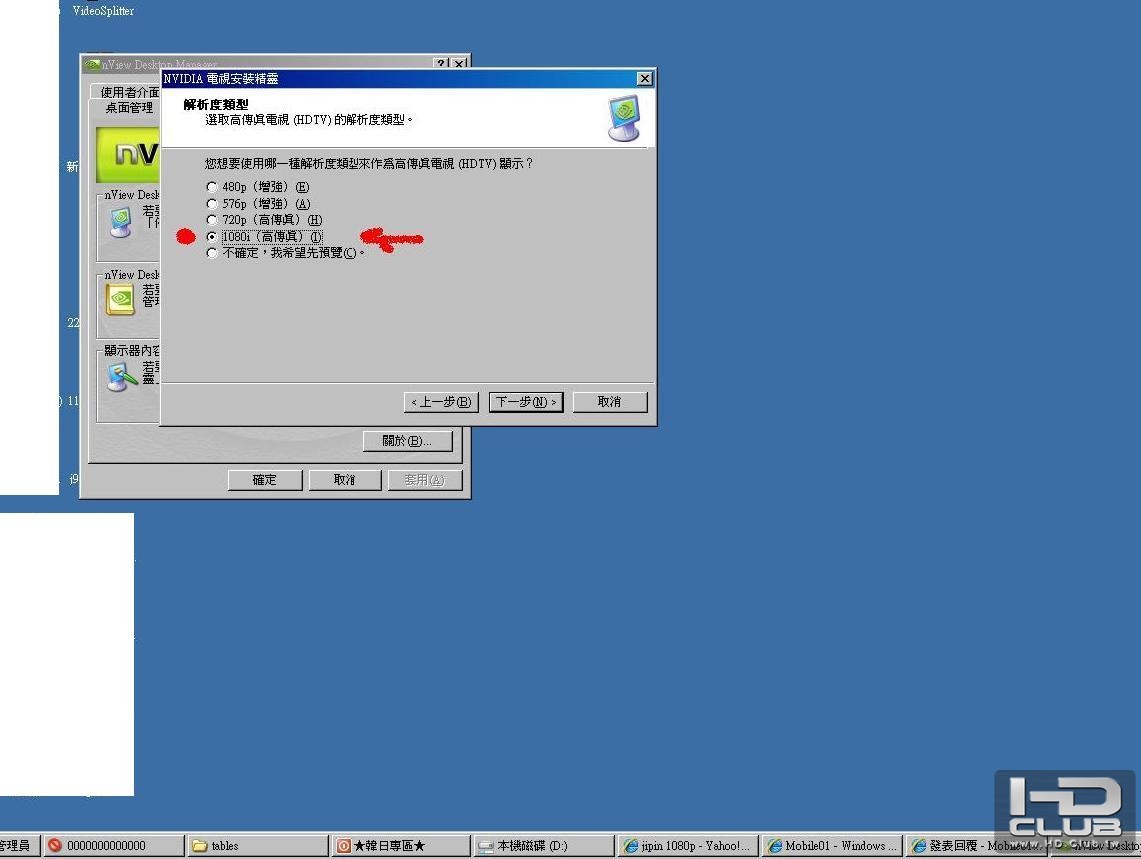Close the NVIDIA 電視安裝精靈 dialog
Image resolution: width=1141 pixels, height=859 pixels.
tap(644, 79)
